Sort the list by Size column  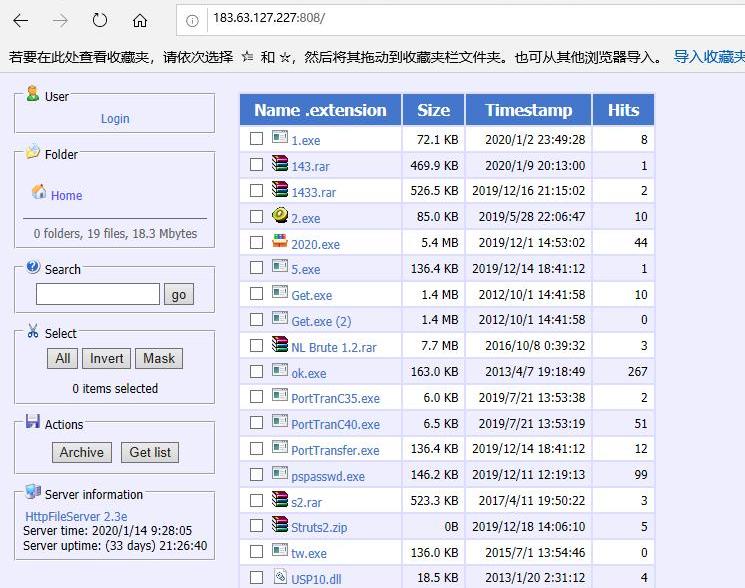click(x=433, y=110)
